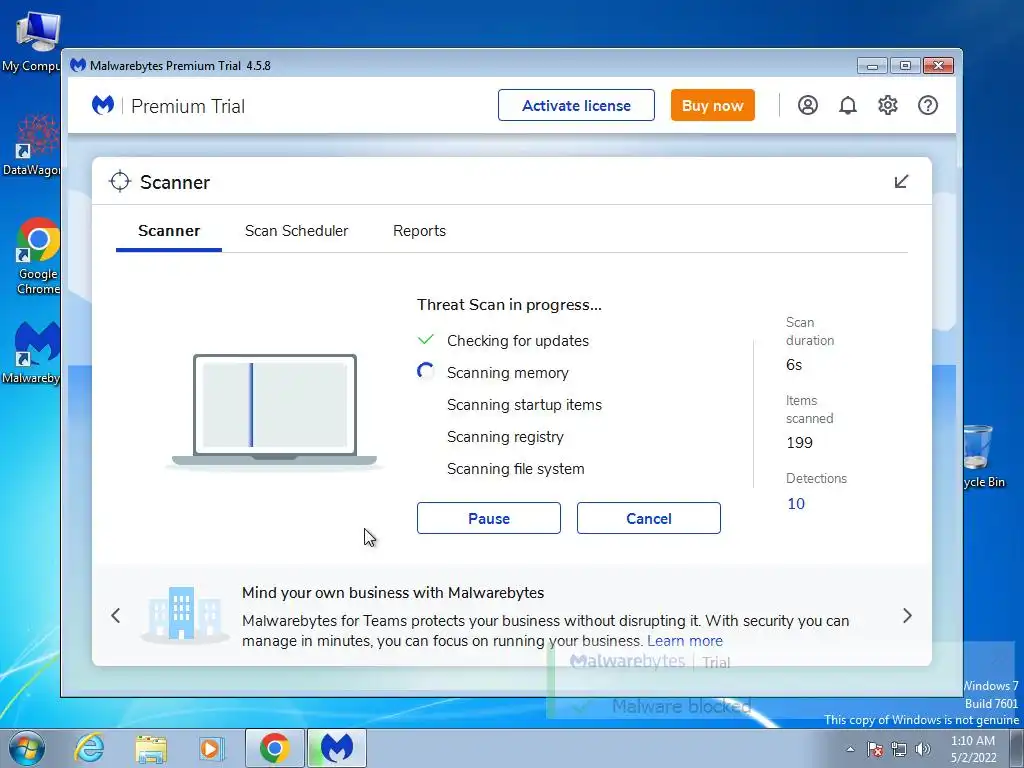1024x768 pixels.
Task: Click the items scanned value 199
Action: point(799,443)
